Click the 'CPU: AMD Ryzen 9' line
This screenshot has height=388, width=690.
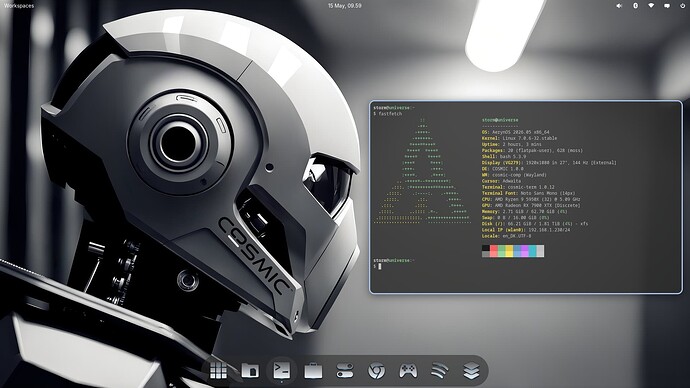pos(531,200)
